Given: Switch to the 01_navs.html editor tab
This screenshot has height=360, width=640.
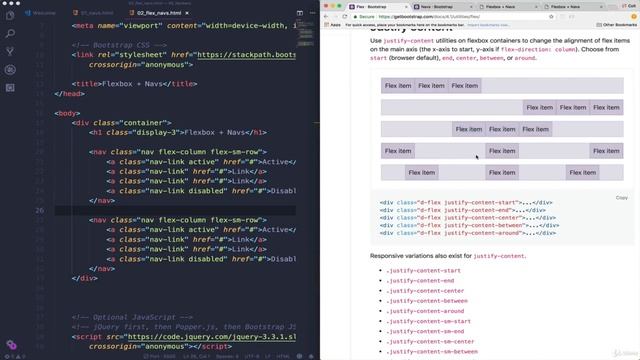Looking at the screenshot, I should (x=93, y=13).
